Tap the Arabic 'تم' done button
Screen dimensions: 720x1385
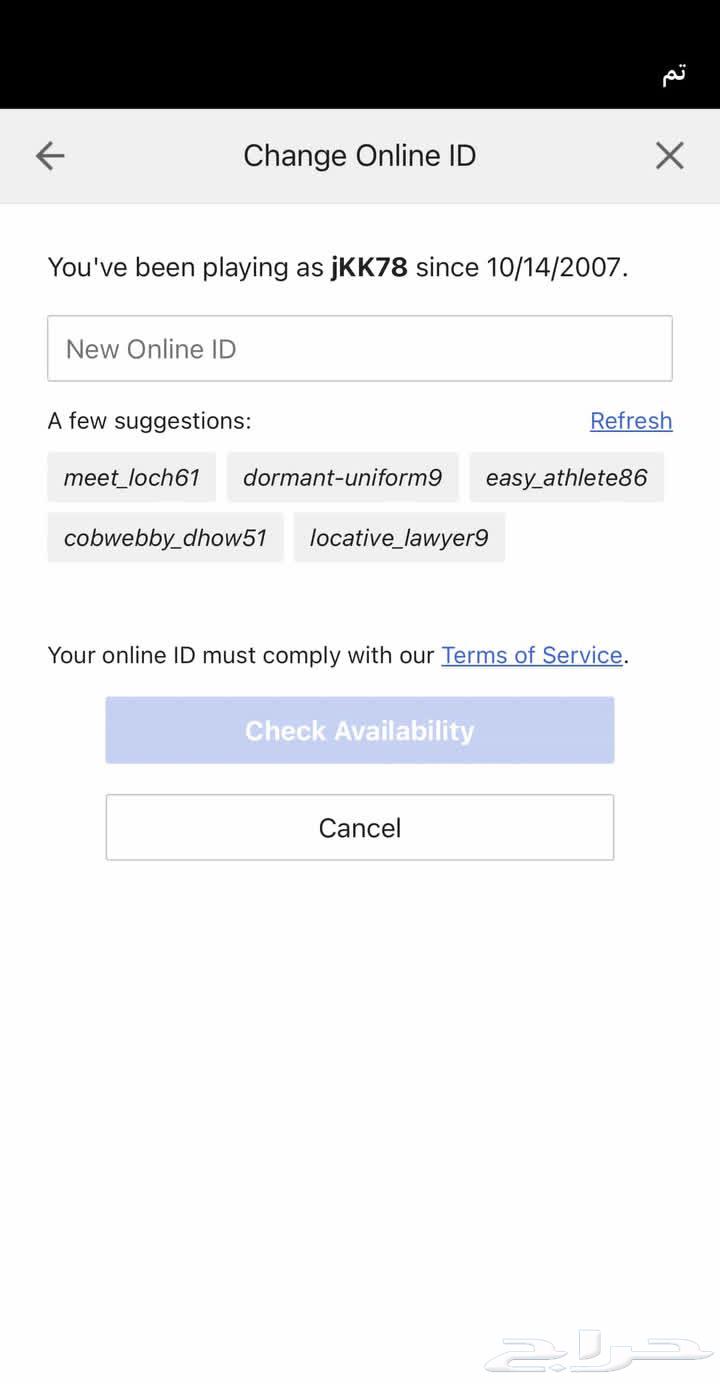(x=674, y=75)
